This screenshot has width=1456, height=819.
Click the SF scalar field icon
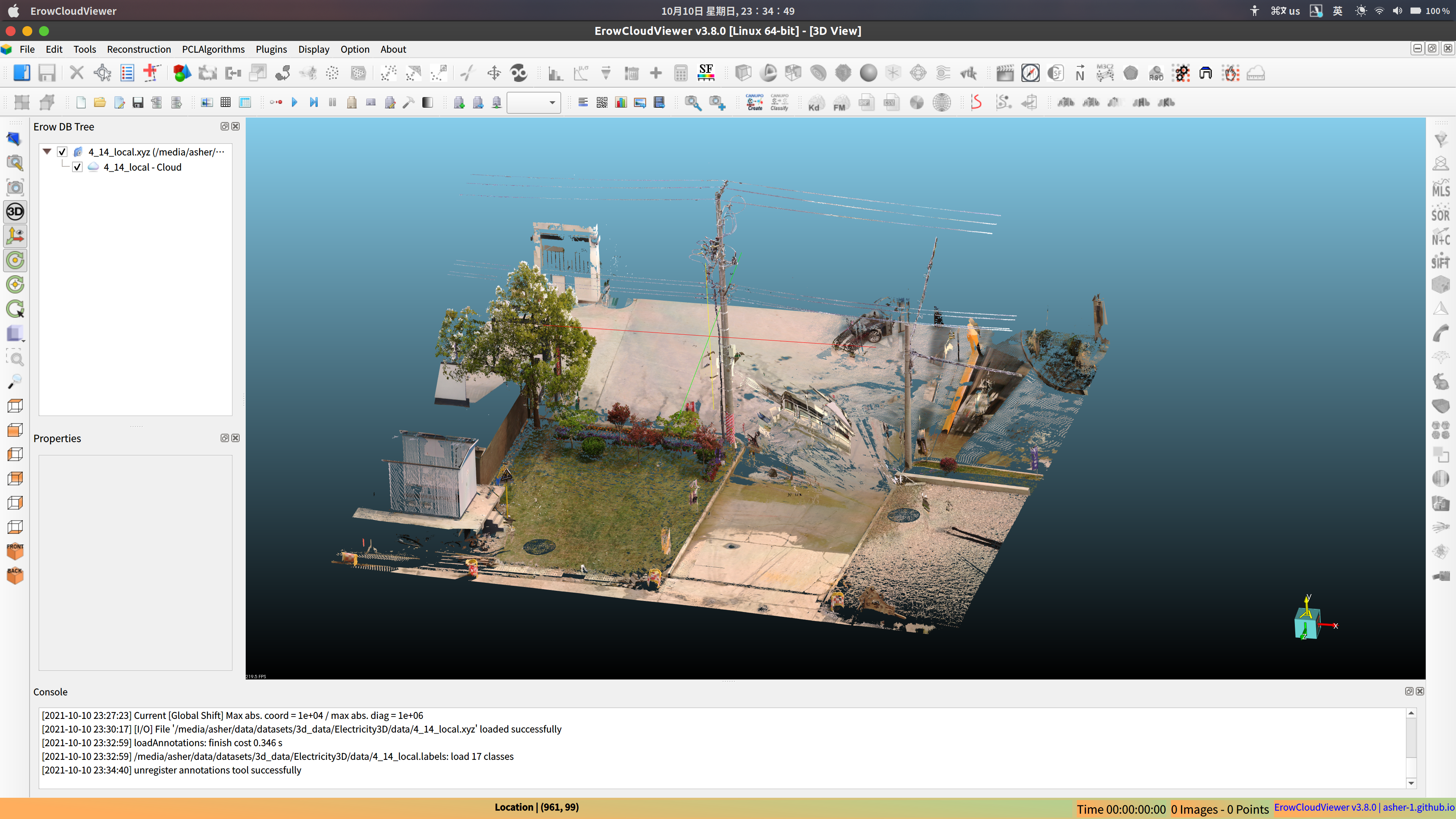[x=705, y=73]
